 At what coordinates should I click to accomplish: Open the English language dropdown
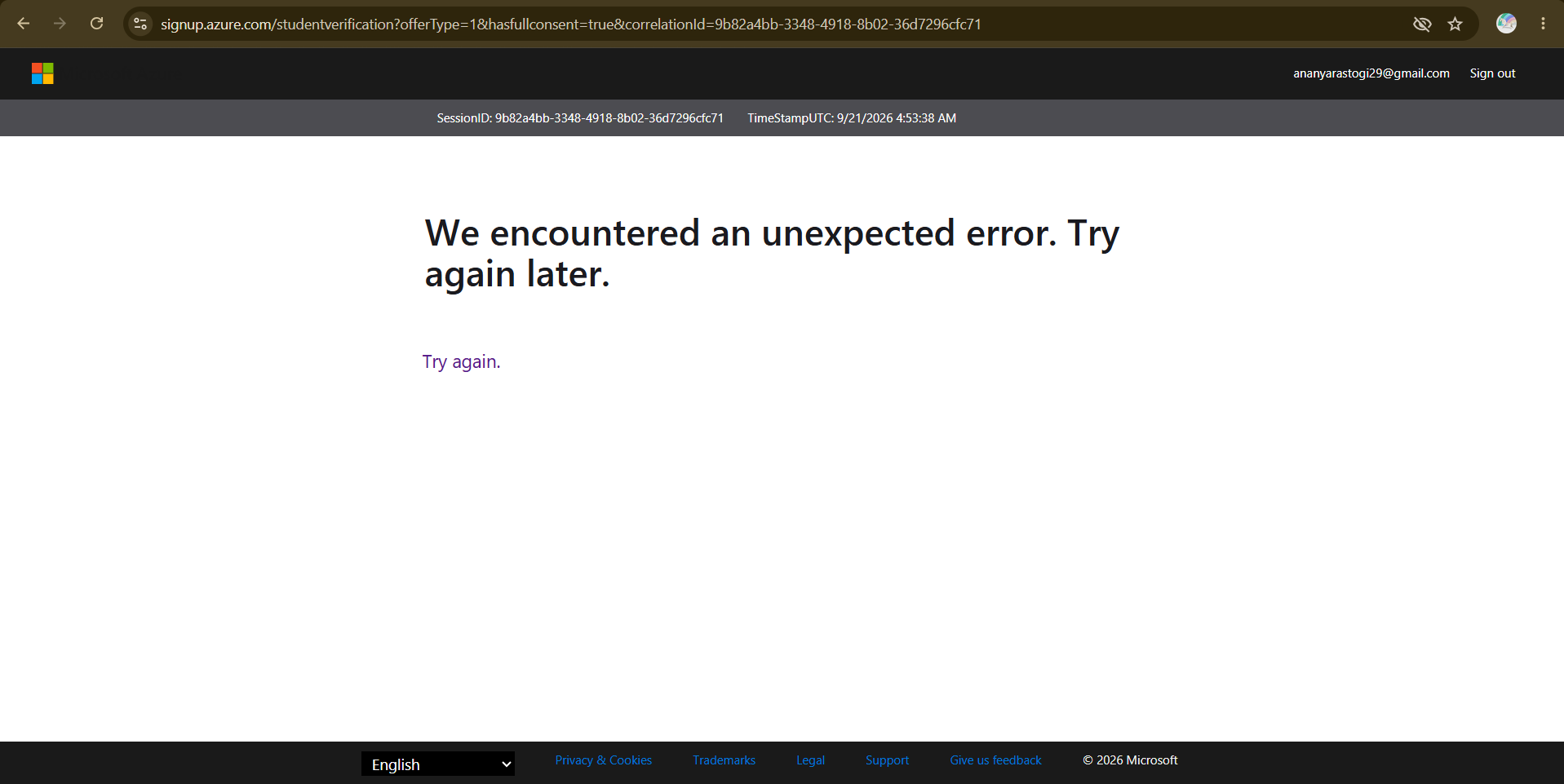pyautogui.click(x=438, y=764)
